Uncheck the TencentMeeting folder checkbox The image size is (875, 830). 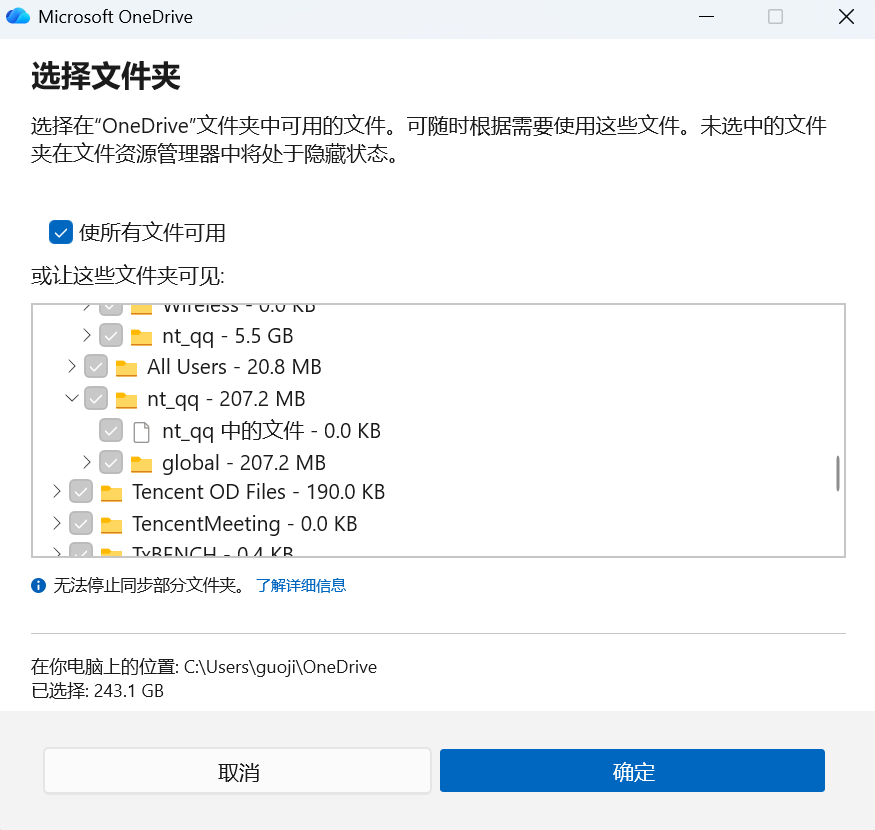[x=81, y=523]
